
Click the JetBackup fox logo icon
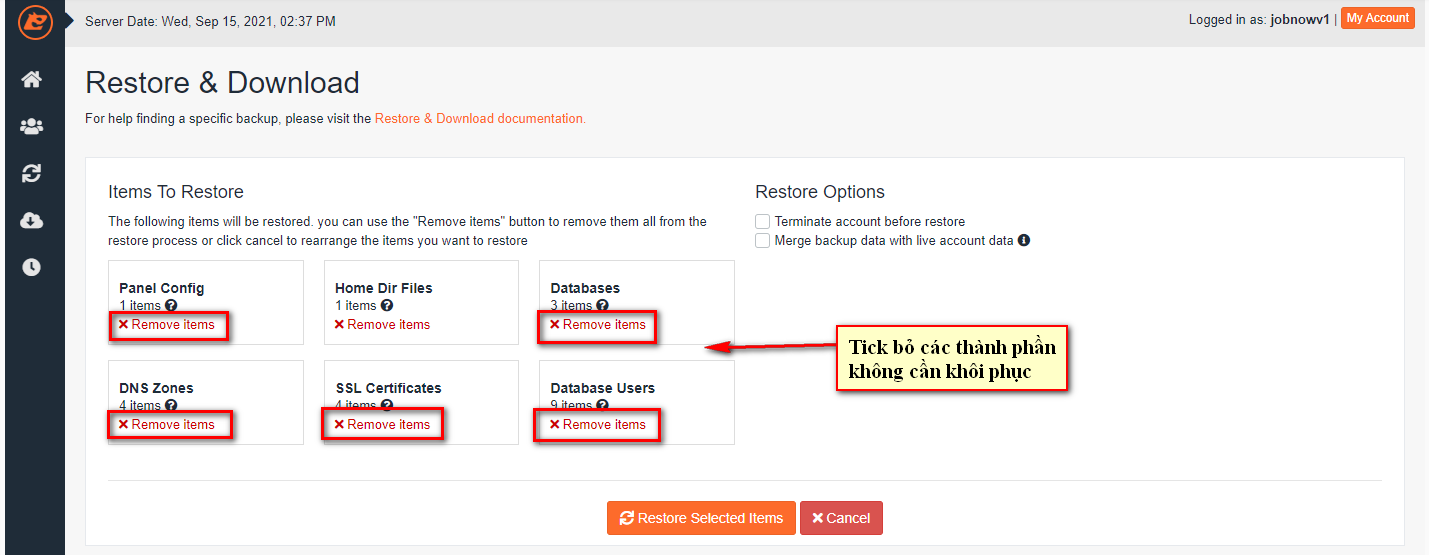tap(34, 21)
